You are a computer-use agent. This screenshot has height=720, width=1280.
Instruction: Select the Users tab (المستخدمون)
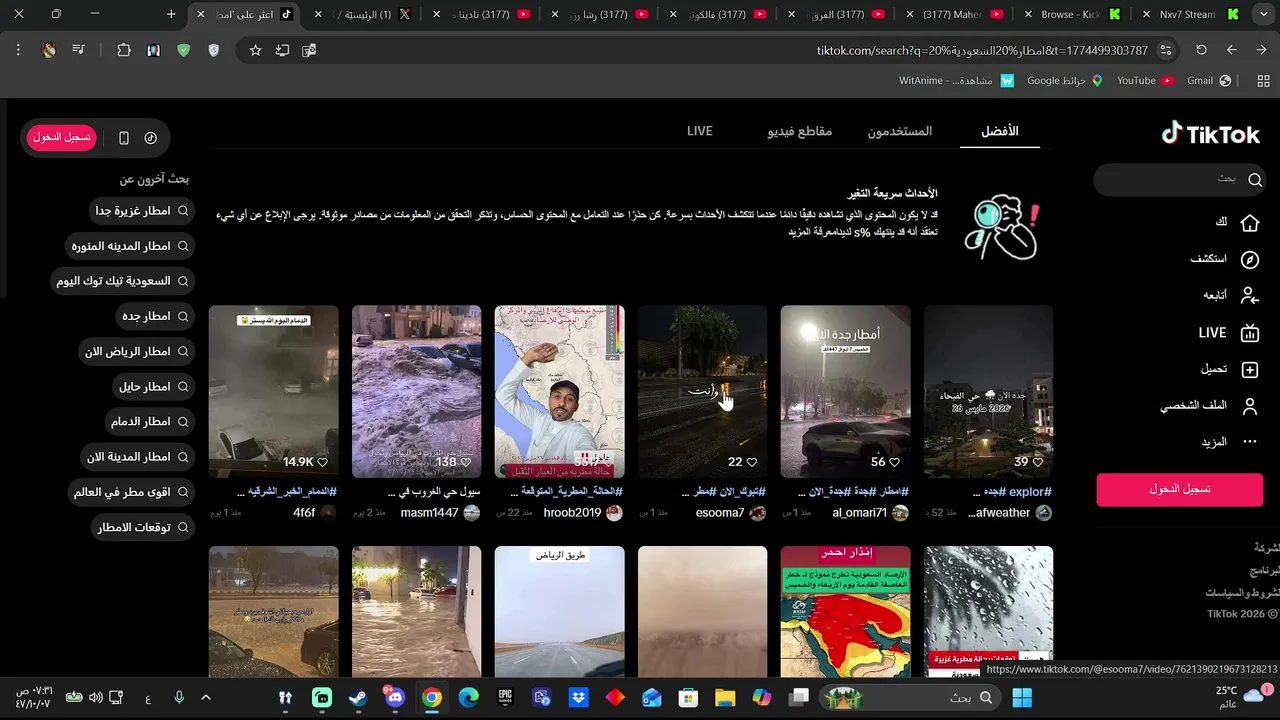click(x=899, y=132)
